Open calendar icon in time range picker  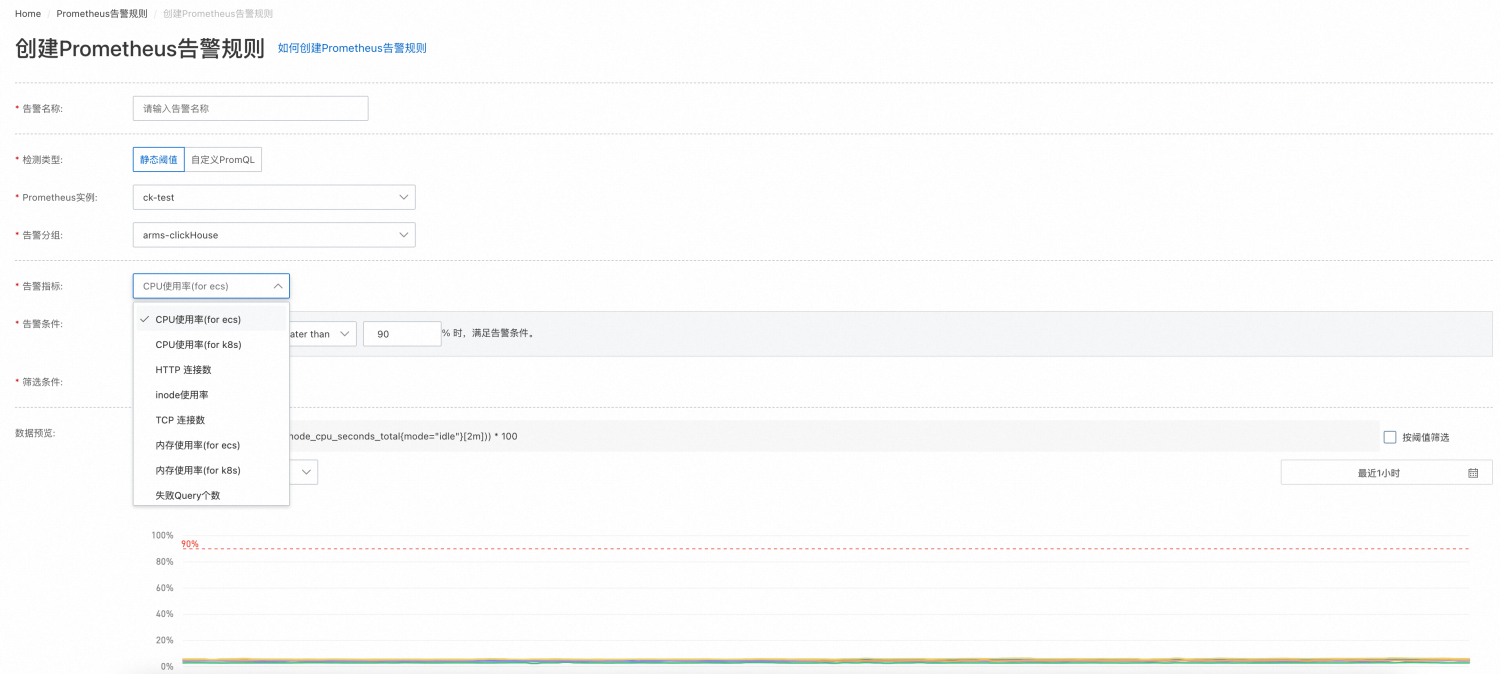pyautogui.click(x=1473, y=473)
